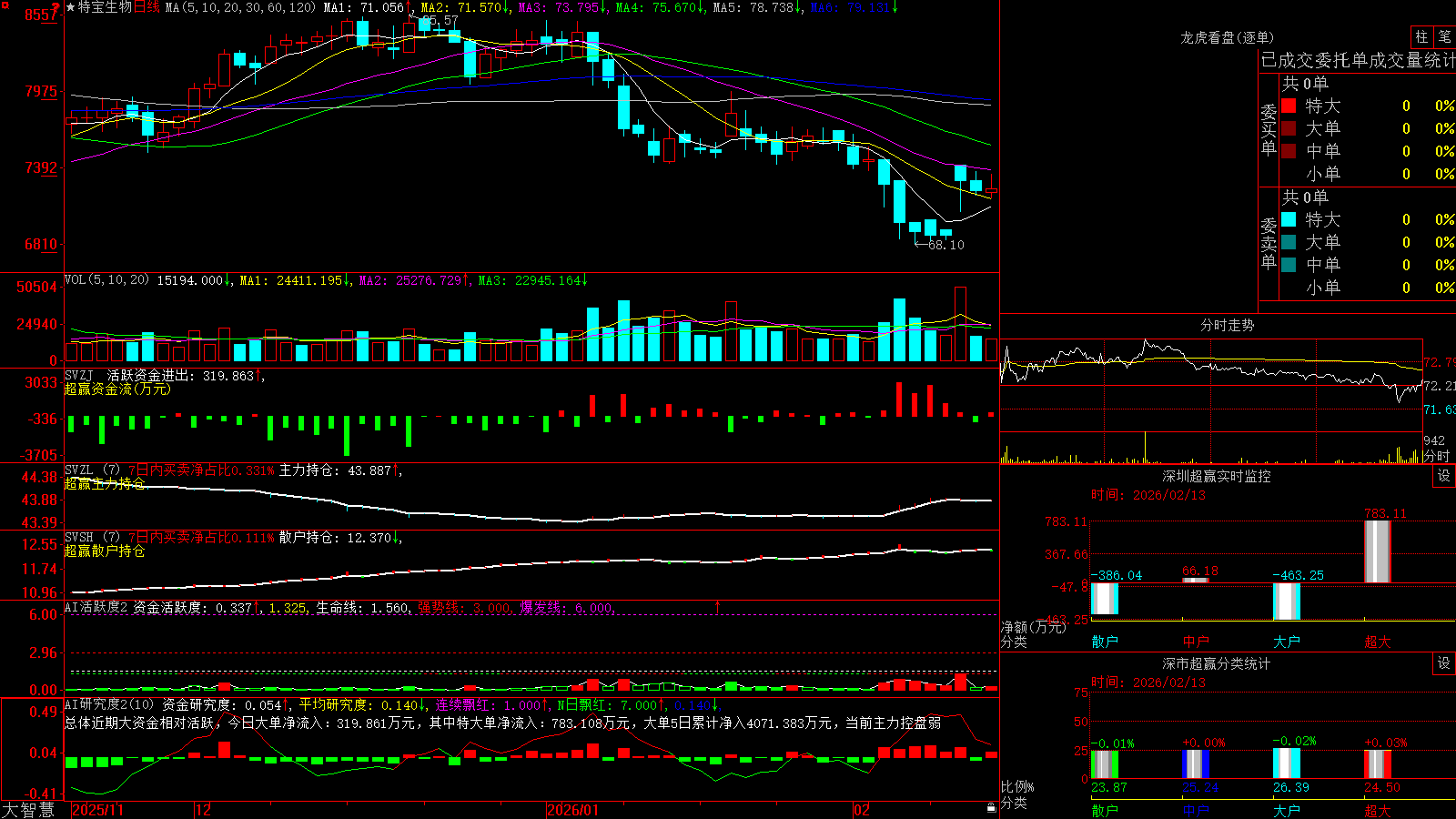This screenshot has width=1456, height=819.
Task: Click the dark red 中单 buy-order swatch
Action: [1289, 151]
